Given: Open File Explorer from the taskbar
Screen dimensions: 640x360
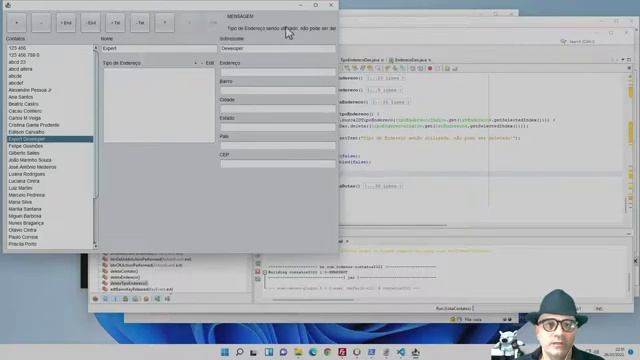Looking at the screenshot, I should pos(298,352).
